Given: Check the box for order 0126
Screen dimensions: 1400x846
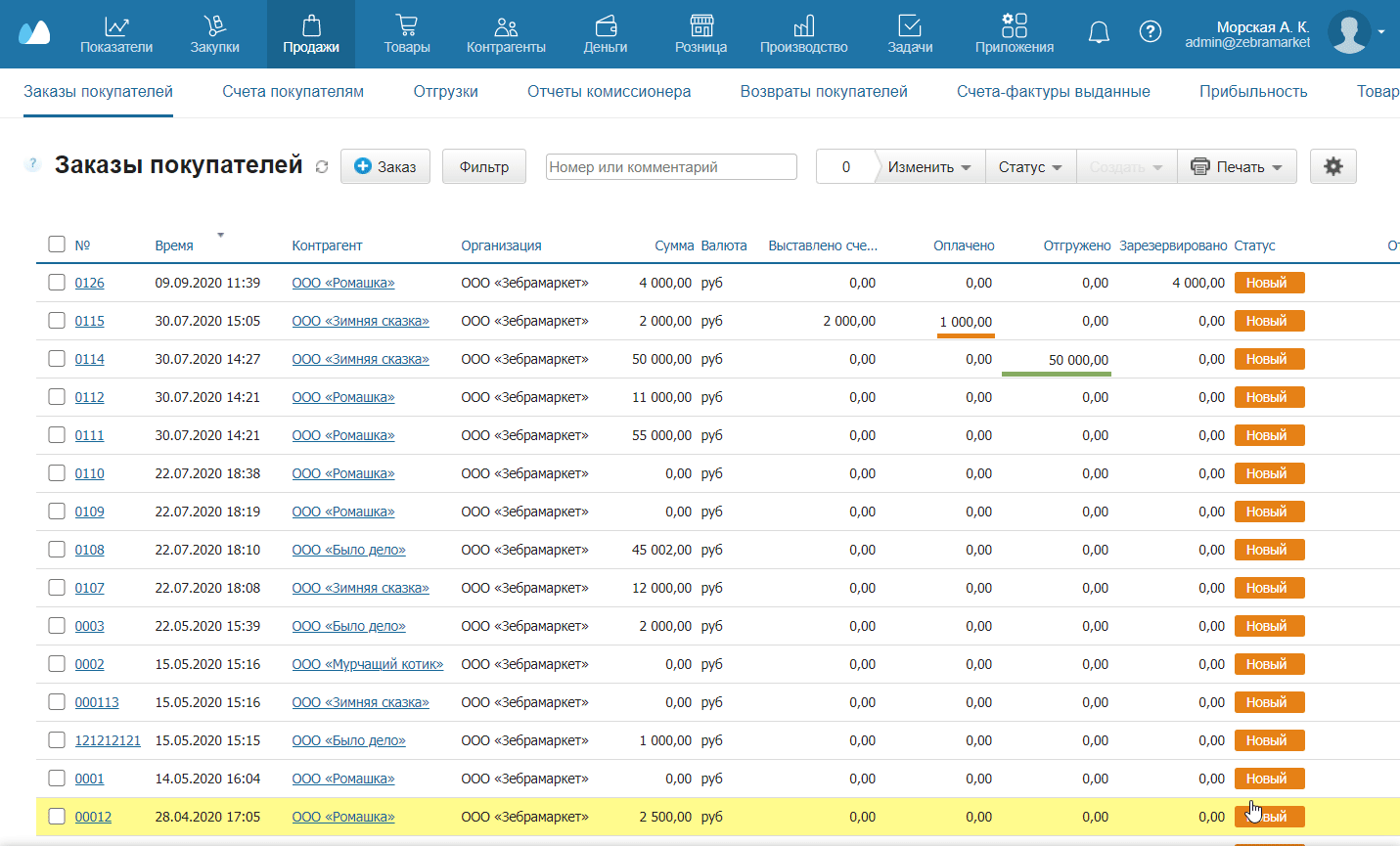Looking at the screenshot, I should [x=57, y=283].
